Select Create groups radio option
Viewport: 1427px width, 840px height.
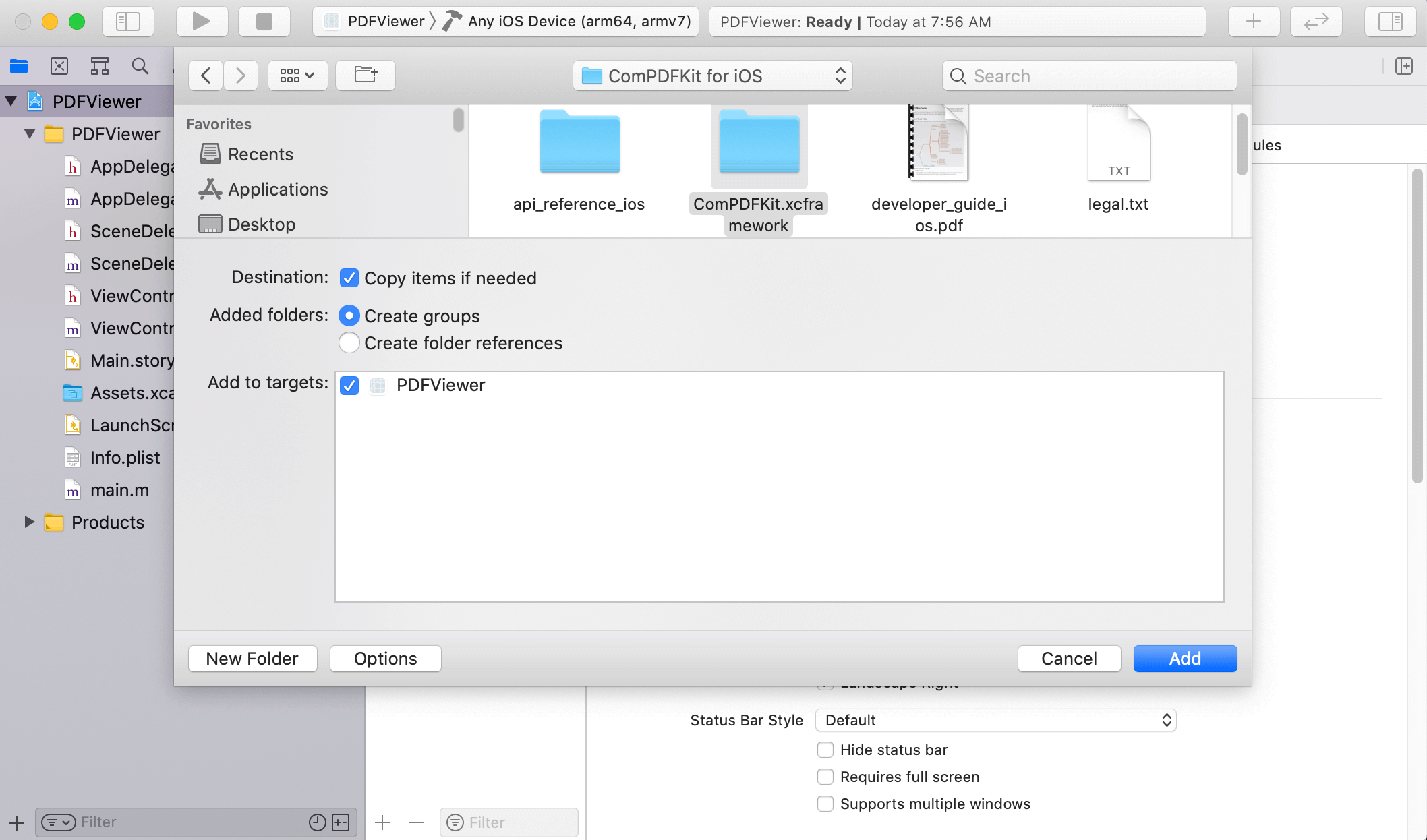click(349, 316)
